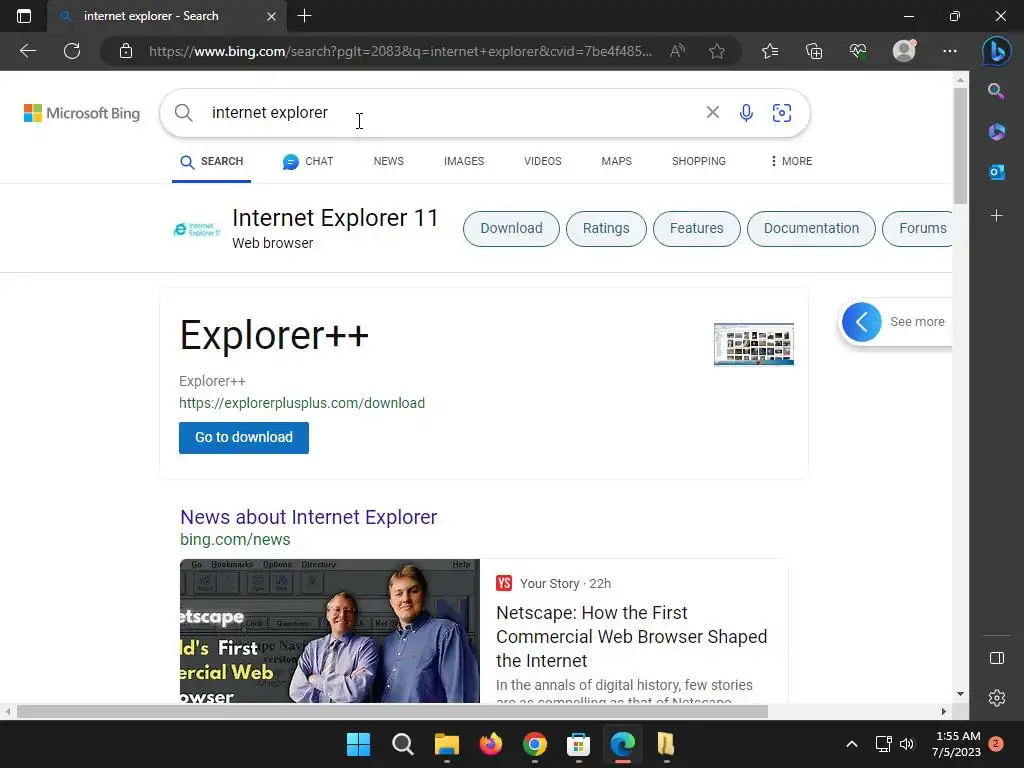Open the Windows Start menu

point(358,744)
